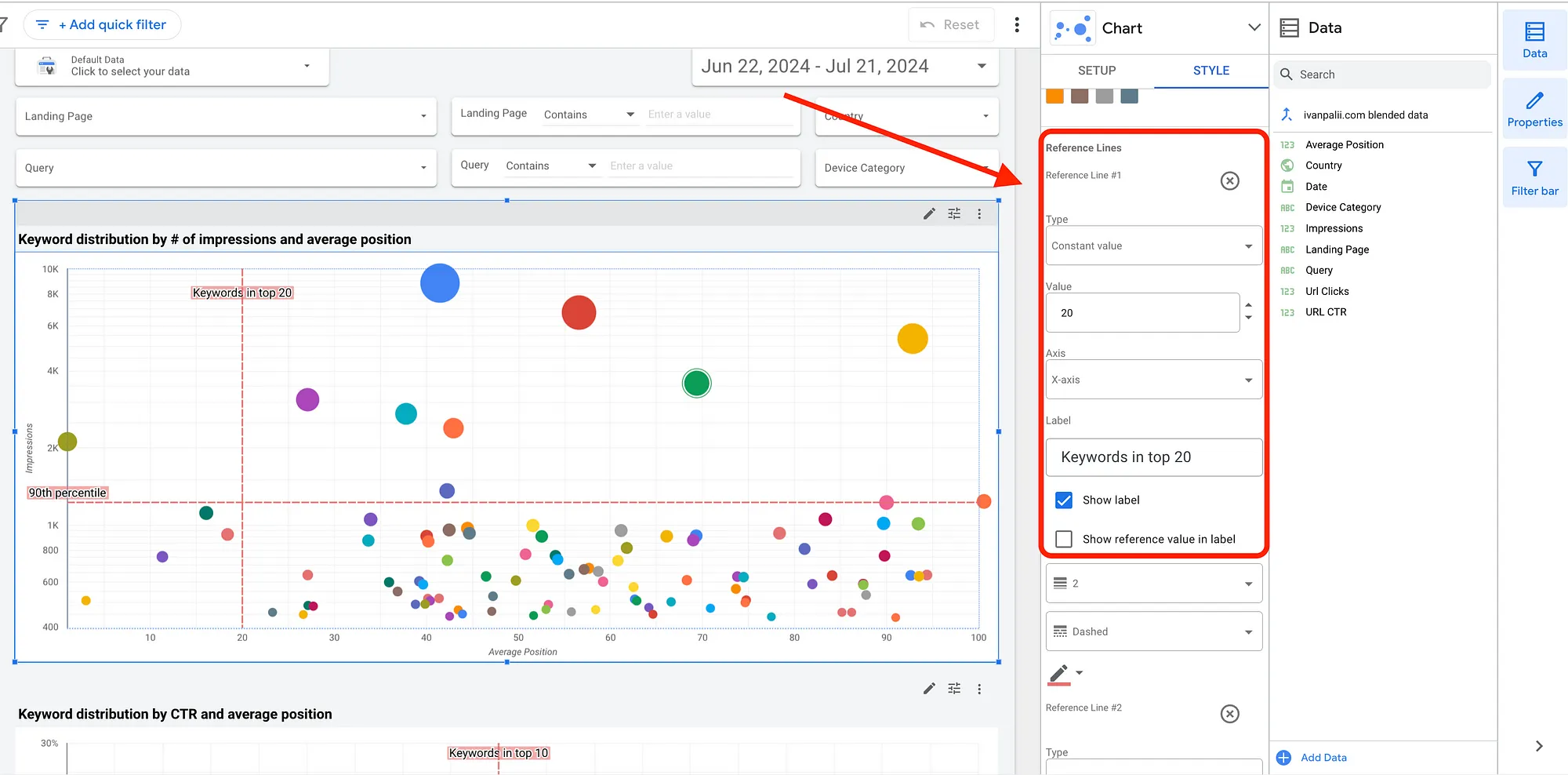The height and width of the screenshot is (775, 1568).
Task: Open the Default Data source selector
Action: pyautogui.click(x=172, y=66)
